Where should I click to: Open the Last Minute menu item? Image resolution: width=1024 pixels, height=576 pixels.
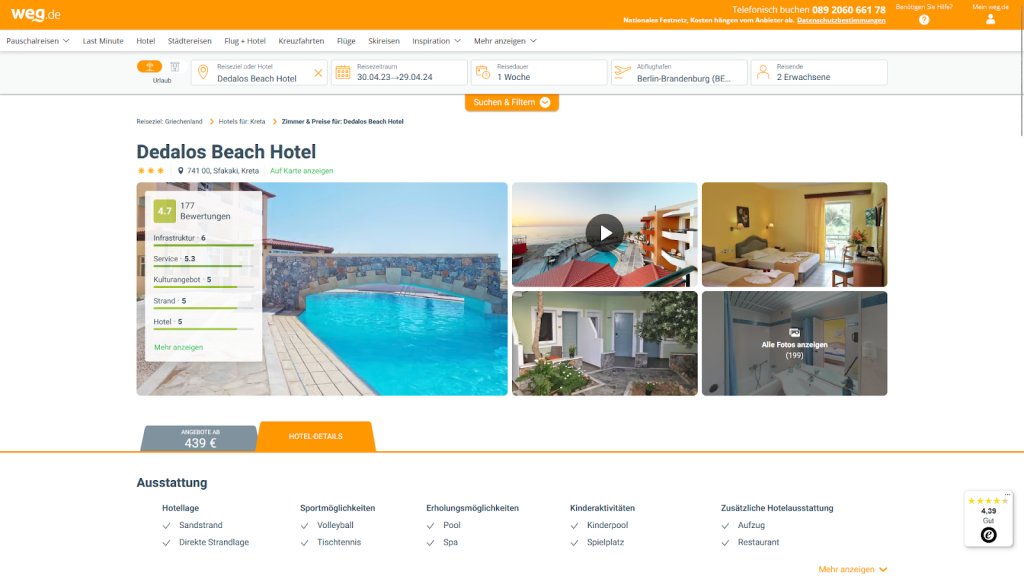[x=103, y=40]
